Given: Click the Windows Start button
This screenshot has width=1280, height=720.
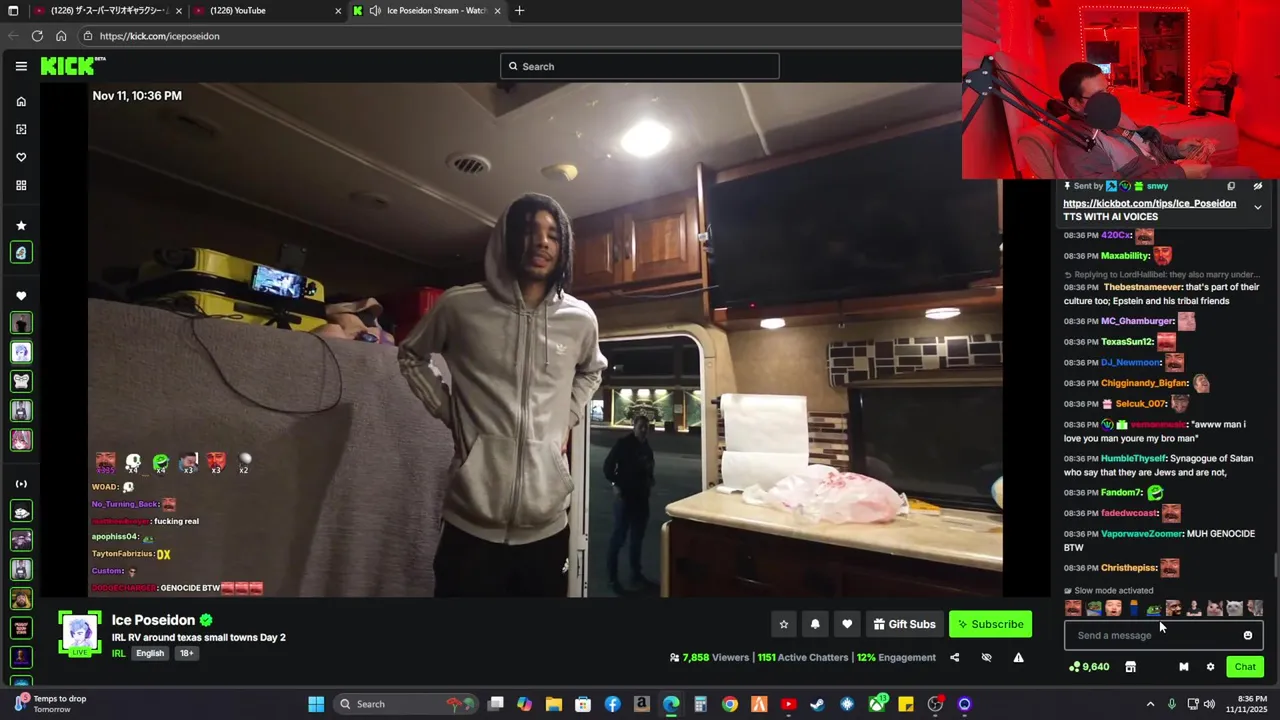Looking at the screenshot, I should click(316, 704).
